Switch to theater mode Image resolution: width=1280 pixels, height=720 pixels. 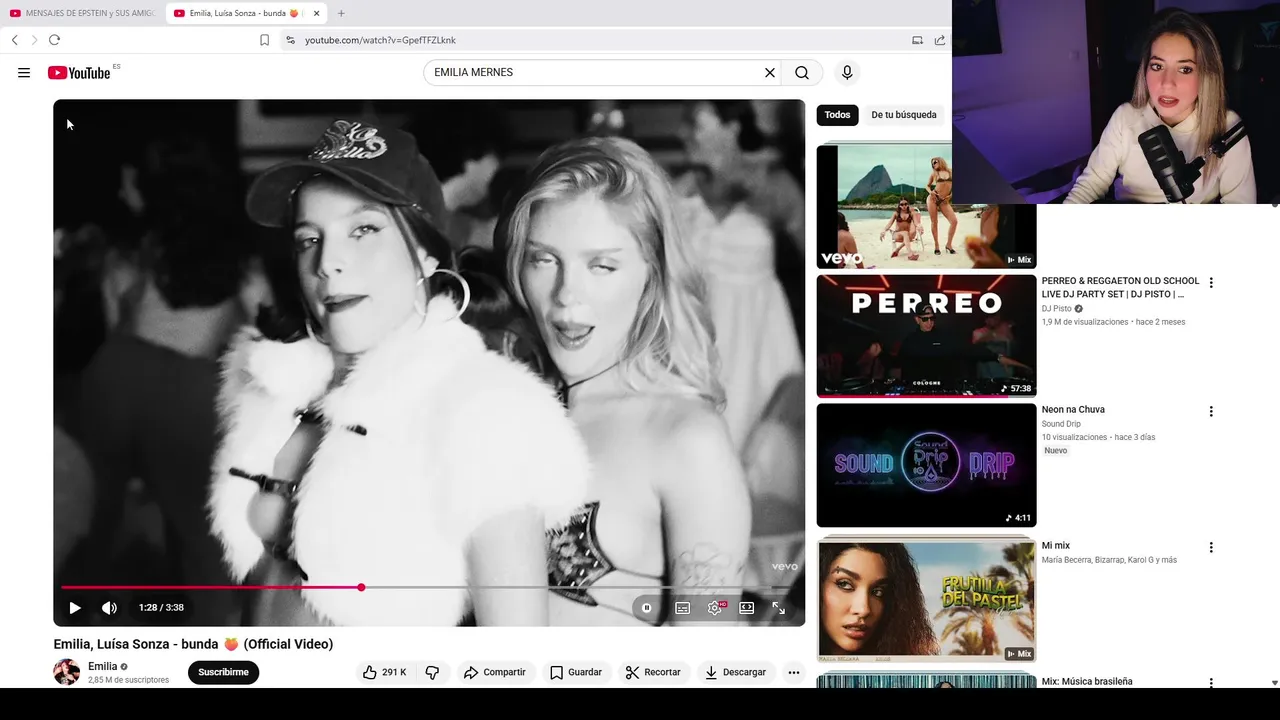[x=747, y=608]
